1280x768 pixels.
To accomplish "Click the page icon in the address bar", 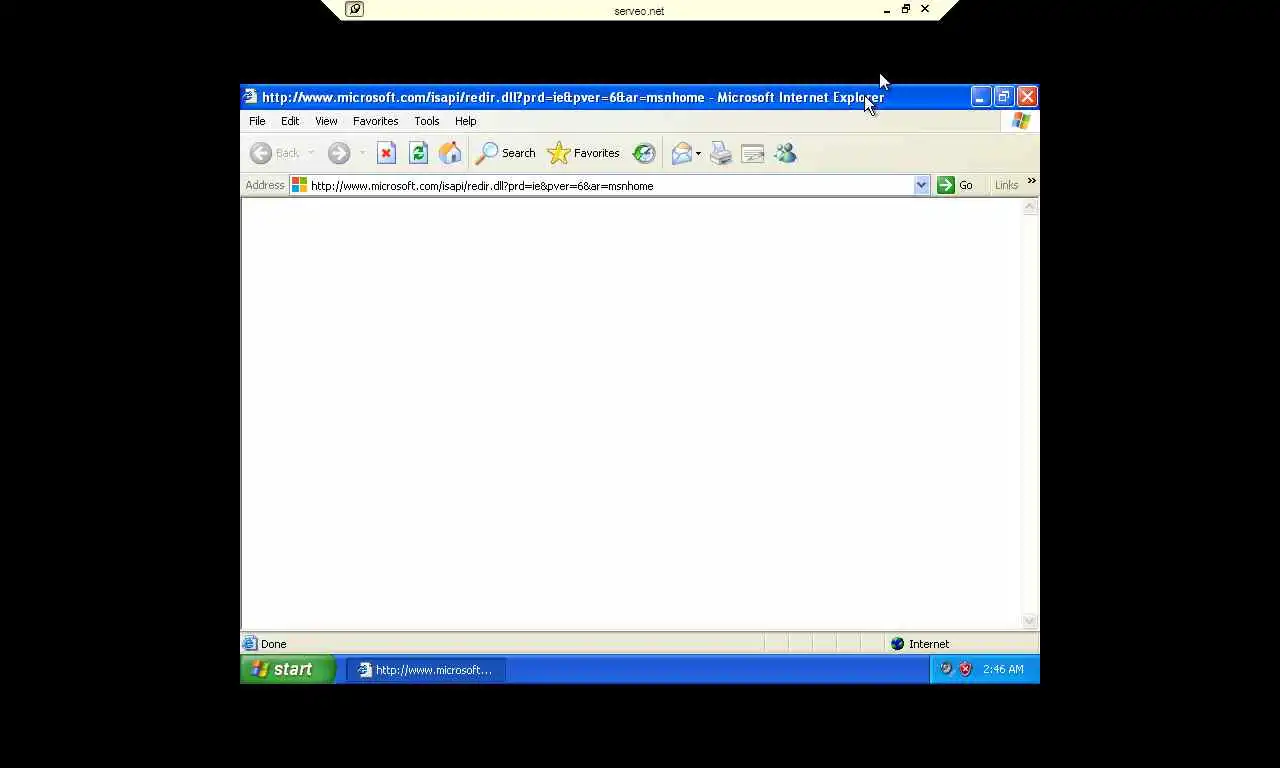I will 299,185.
